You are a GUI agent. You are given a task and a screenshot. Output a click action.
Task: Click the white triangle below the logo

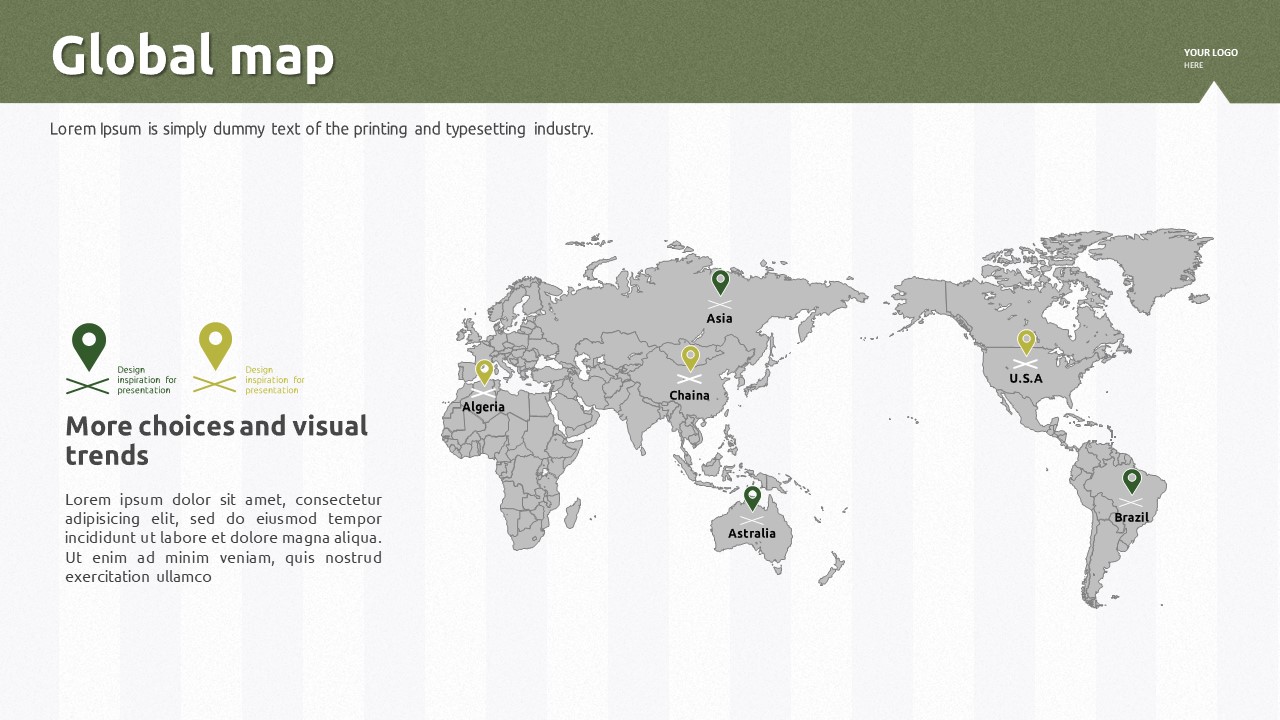1214,93
